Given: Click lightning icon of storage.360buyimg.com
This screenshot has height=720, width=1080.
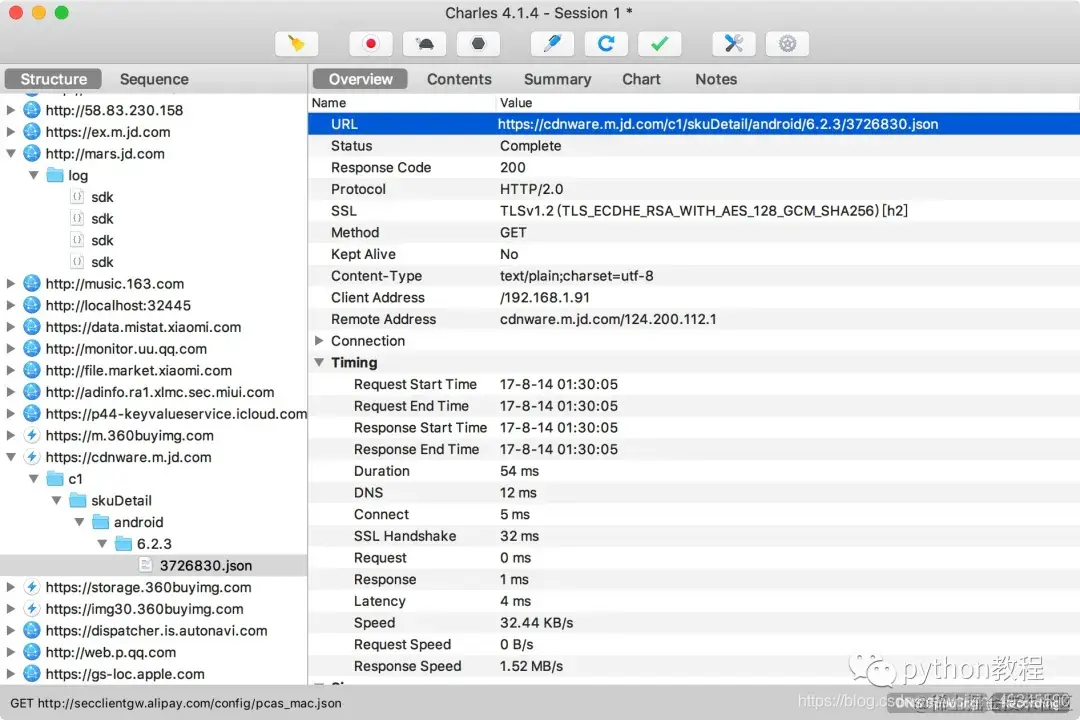Looking at the screenshot, I should click(32, 587).
